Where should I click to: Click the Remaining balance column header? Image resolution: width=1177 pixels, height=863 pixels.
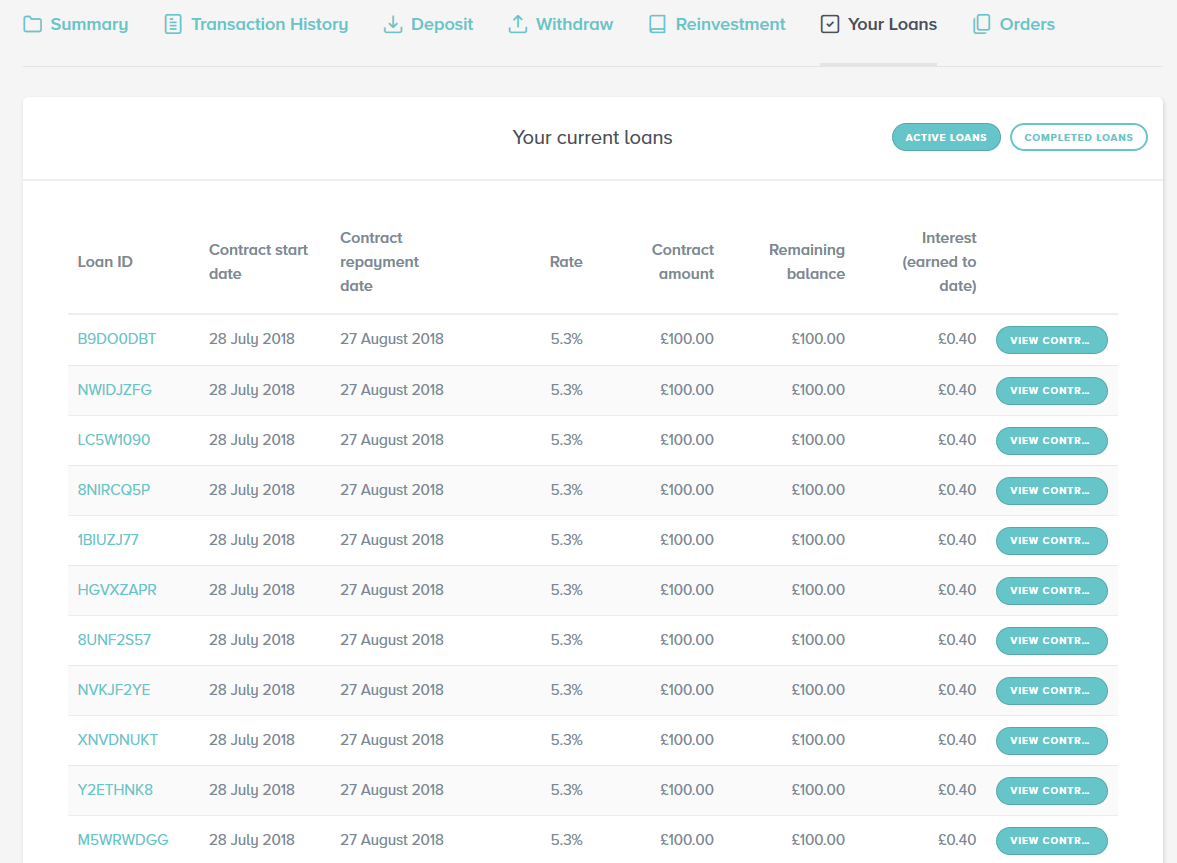[807, 262]
